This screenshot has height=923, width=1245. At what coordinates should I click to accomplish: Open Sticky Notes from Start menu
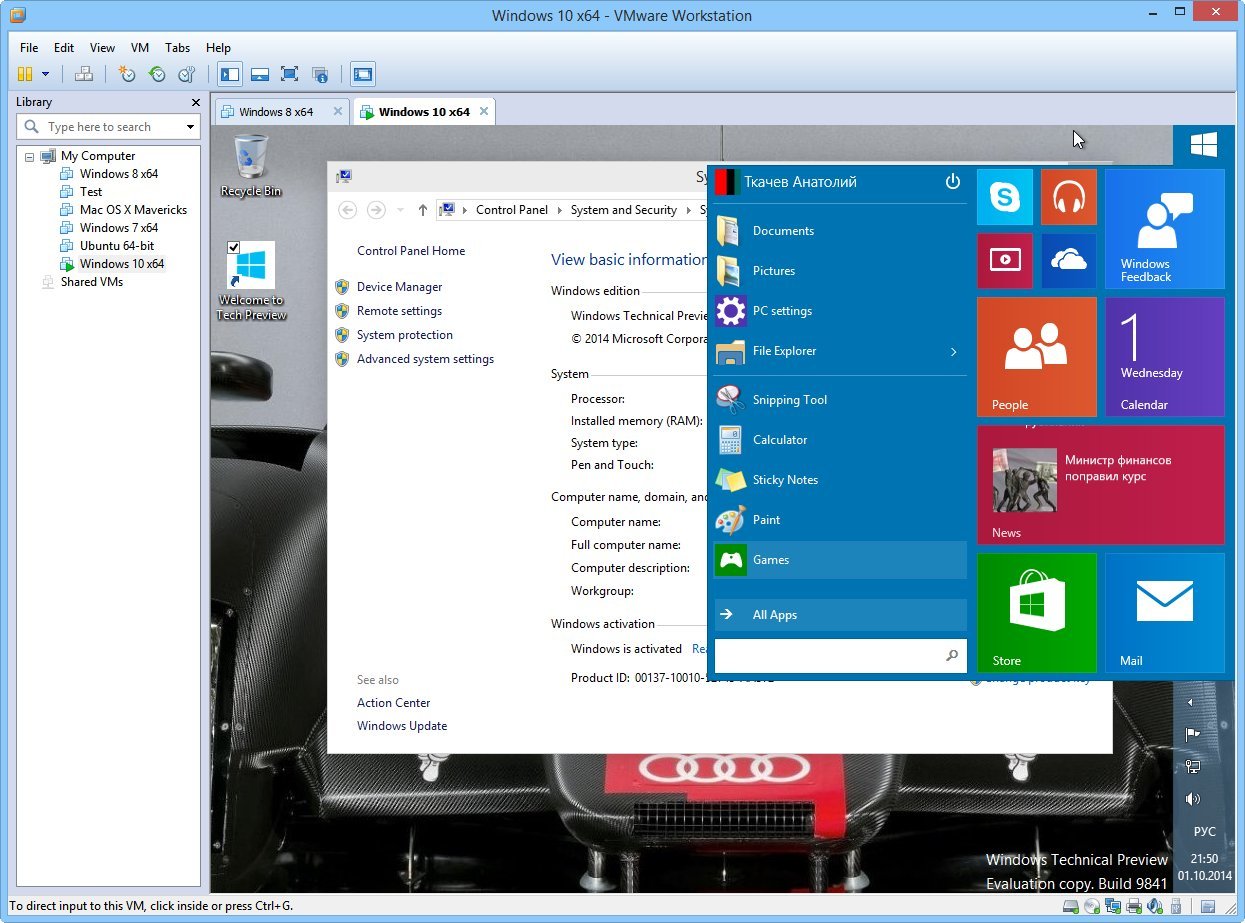841,480
